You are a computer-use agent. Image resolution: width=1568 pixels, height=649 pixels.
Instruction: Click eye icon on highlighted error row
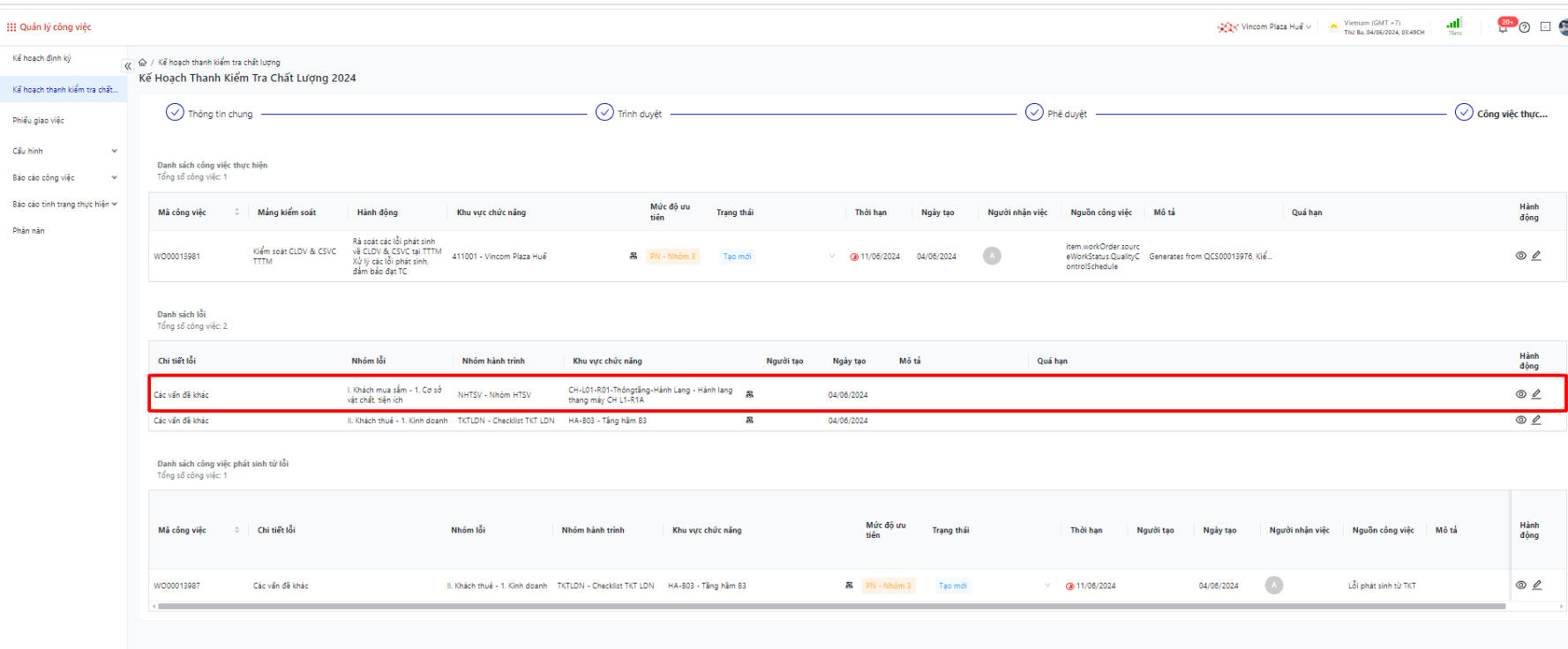pyautogui.click(x=1520, y=394)
